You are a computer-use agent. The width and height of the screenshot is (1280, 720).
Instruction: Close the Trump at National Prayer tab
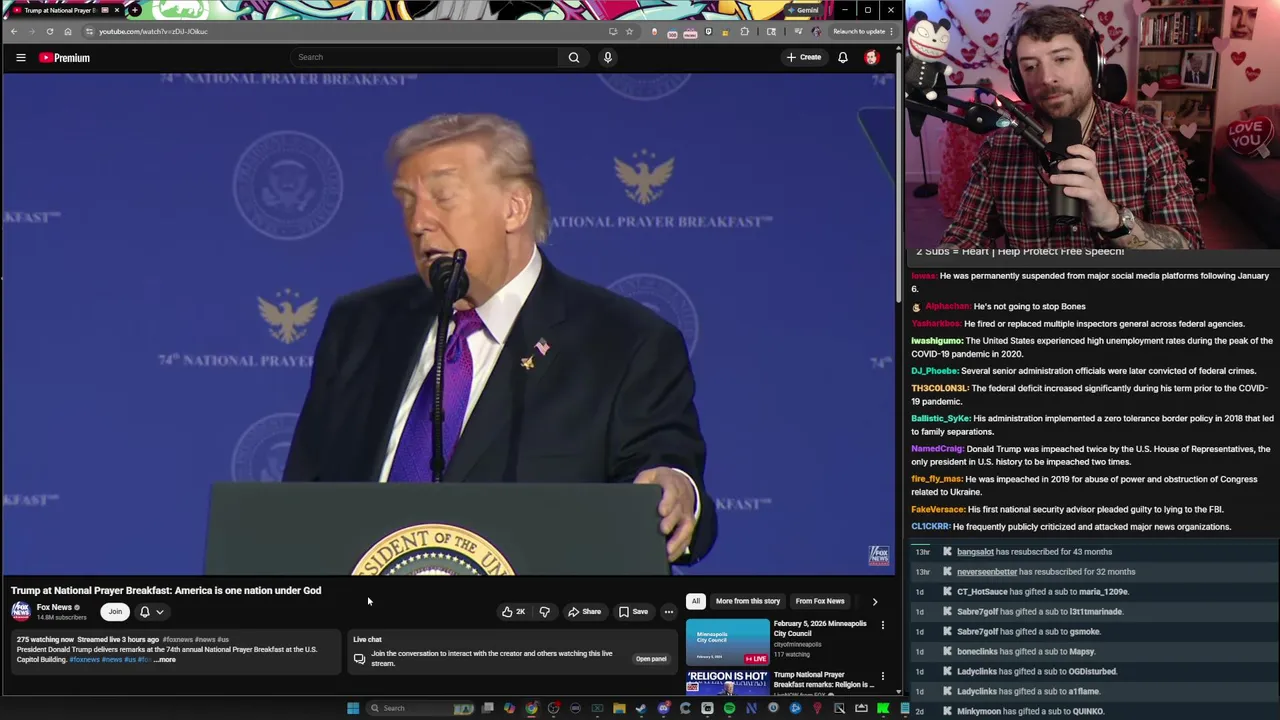click(x=116, y=10)
